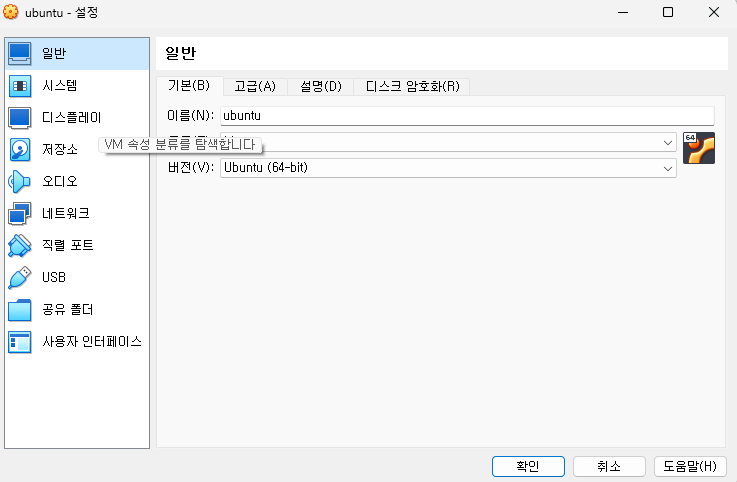This screenshot has width=737, height=482.
Task: Open the 저장소 disk icon
Action: tap(20, 150)
